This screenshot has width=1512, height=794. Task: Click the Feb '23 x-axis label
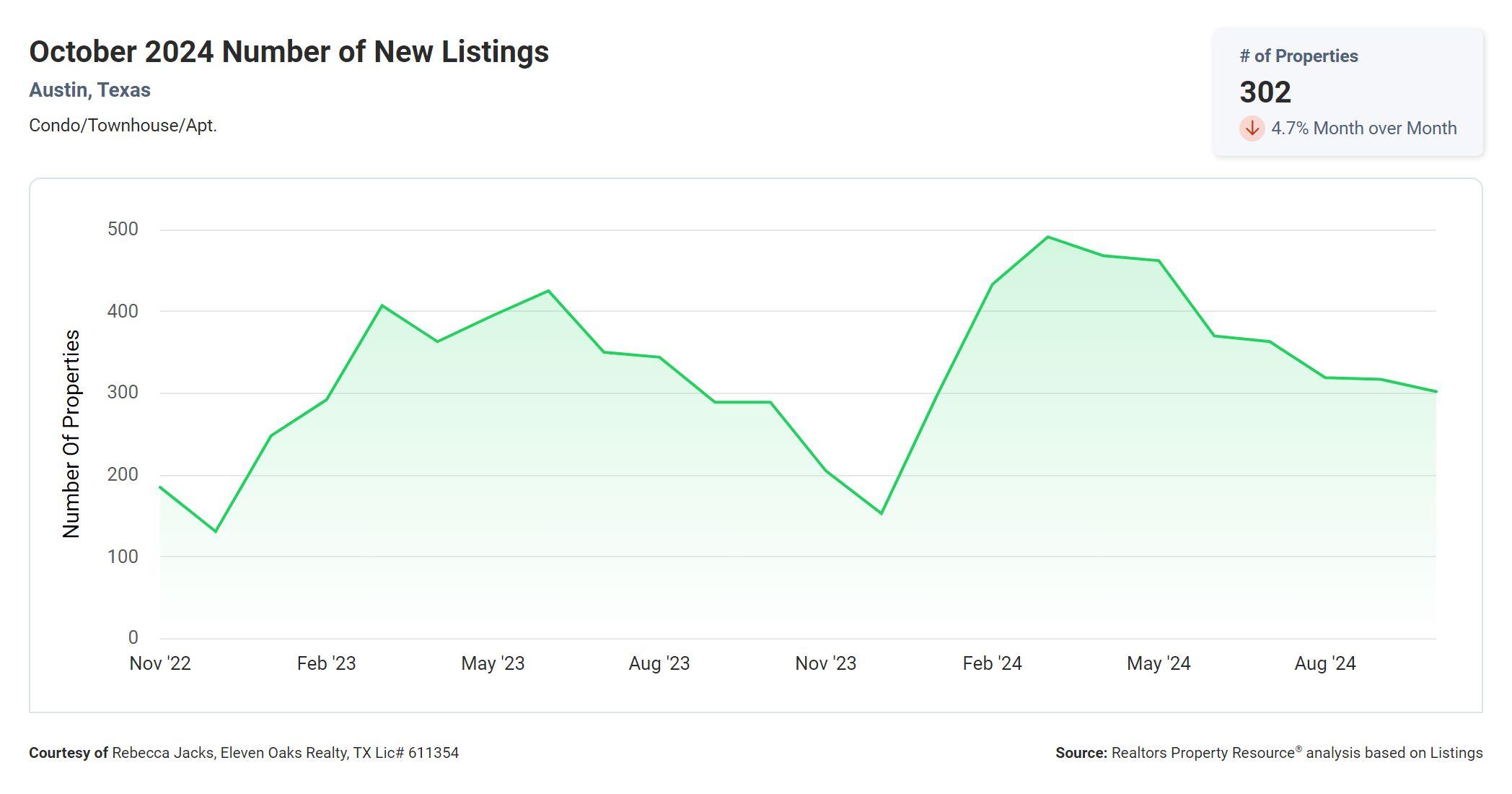(326, 663)
